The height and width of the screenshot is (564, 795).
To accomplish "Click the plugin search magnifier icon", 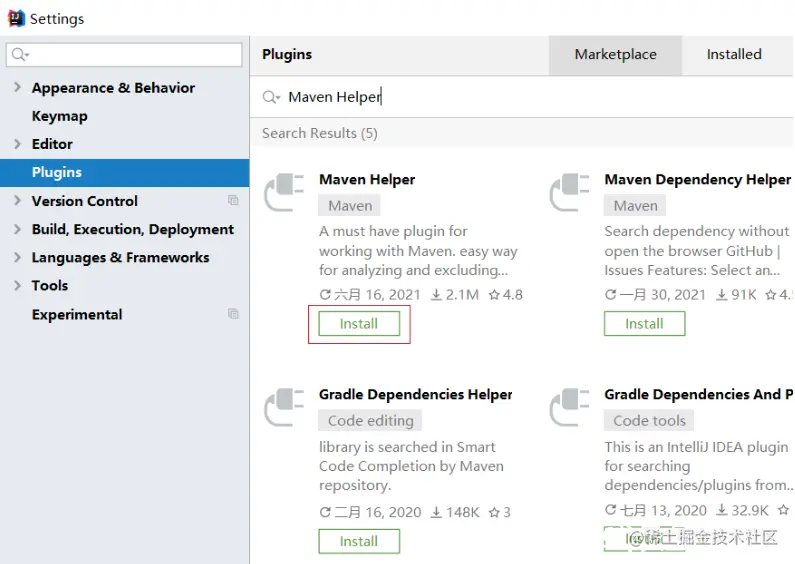I will 271,97.
